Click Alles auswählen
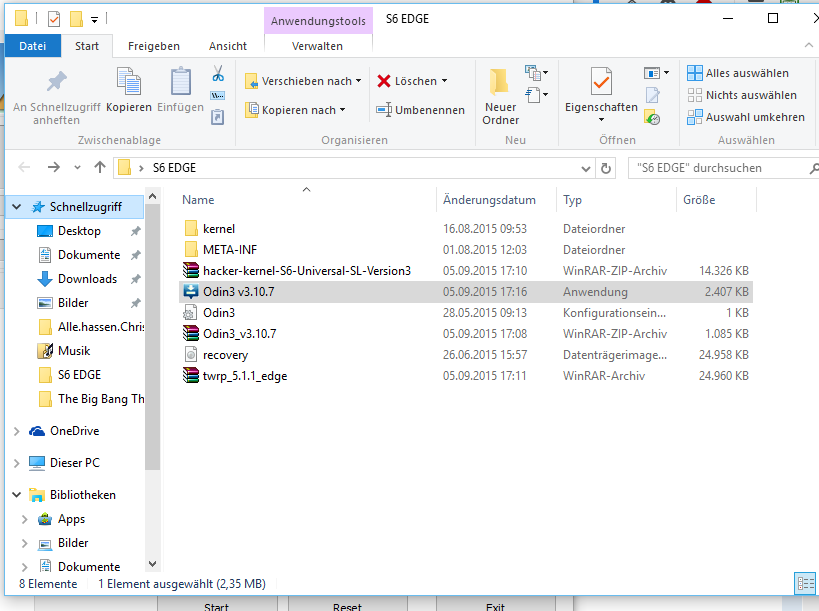The width and height of the screenshot is (819, 611). click(738, 73)
